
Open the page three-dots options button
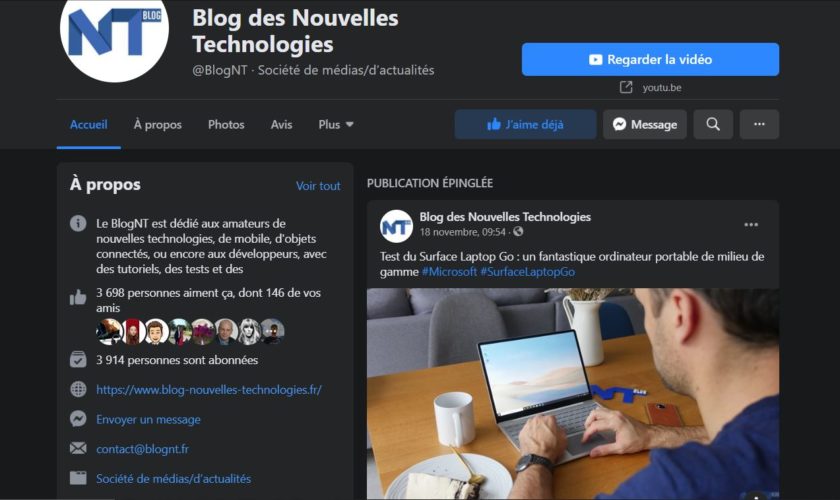coord(759,124)
